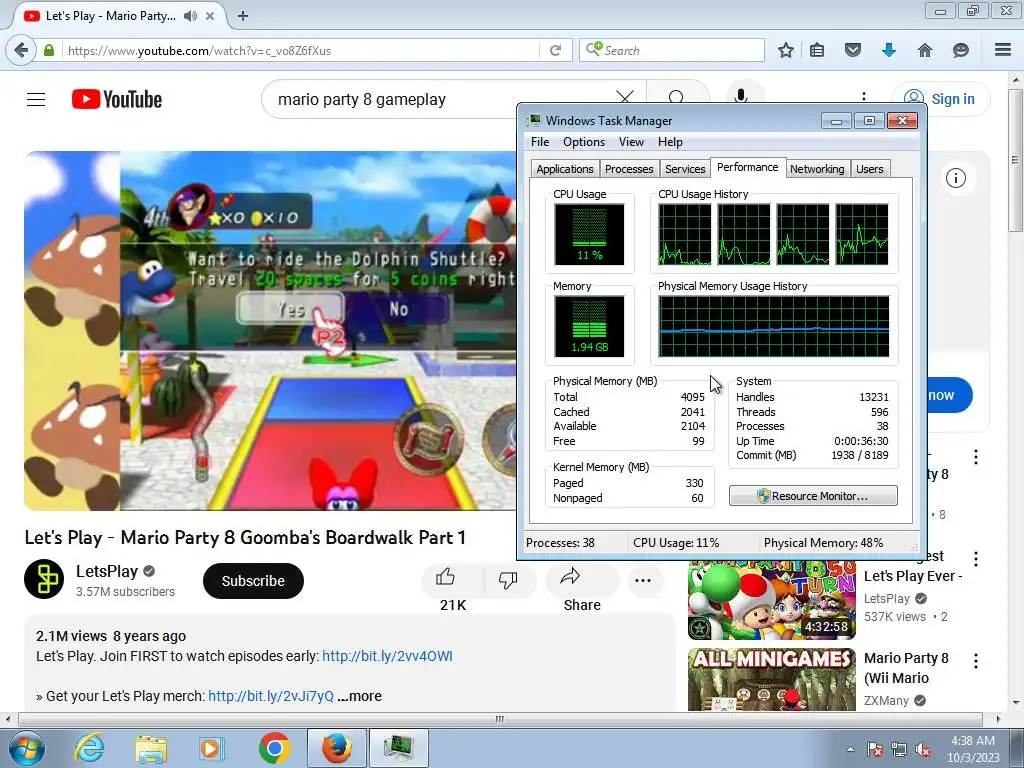Open YouTube settings three-dot menu near Sign in

[x=864, y=98]
